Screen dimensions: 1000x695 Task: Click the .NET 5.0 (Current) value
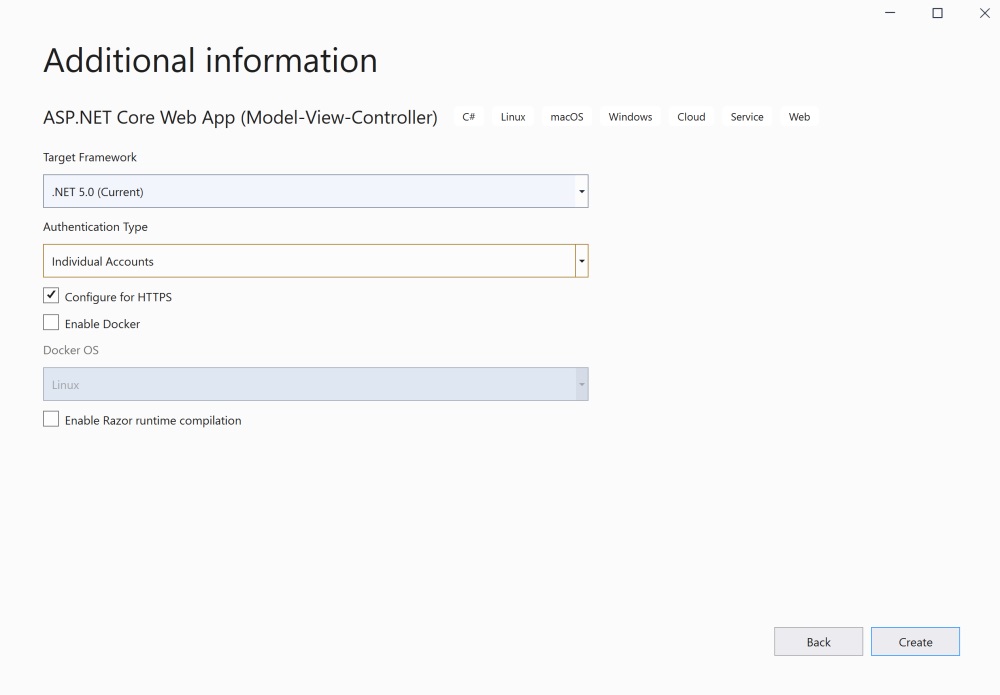pyautogui.click(x=98, y=192)
